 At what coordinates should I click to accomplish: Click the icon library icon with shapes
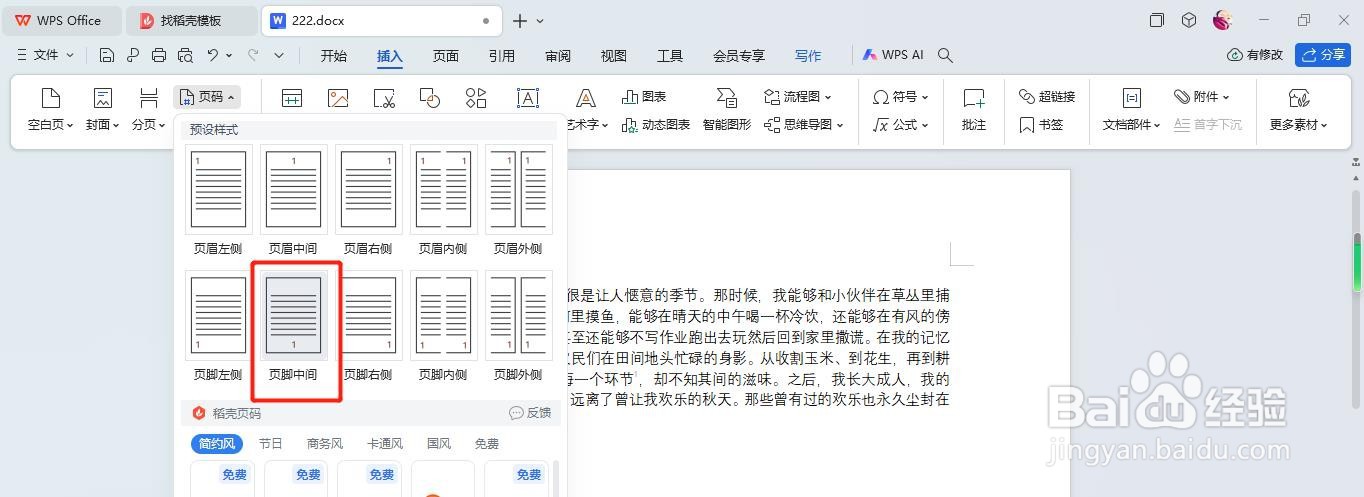[x=476, y=98]
